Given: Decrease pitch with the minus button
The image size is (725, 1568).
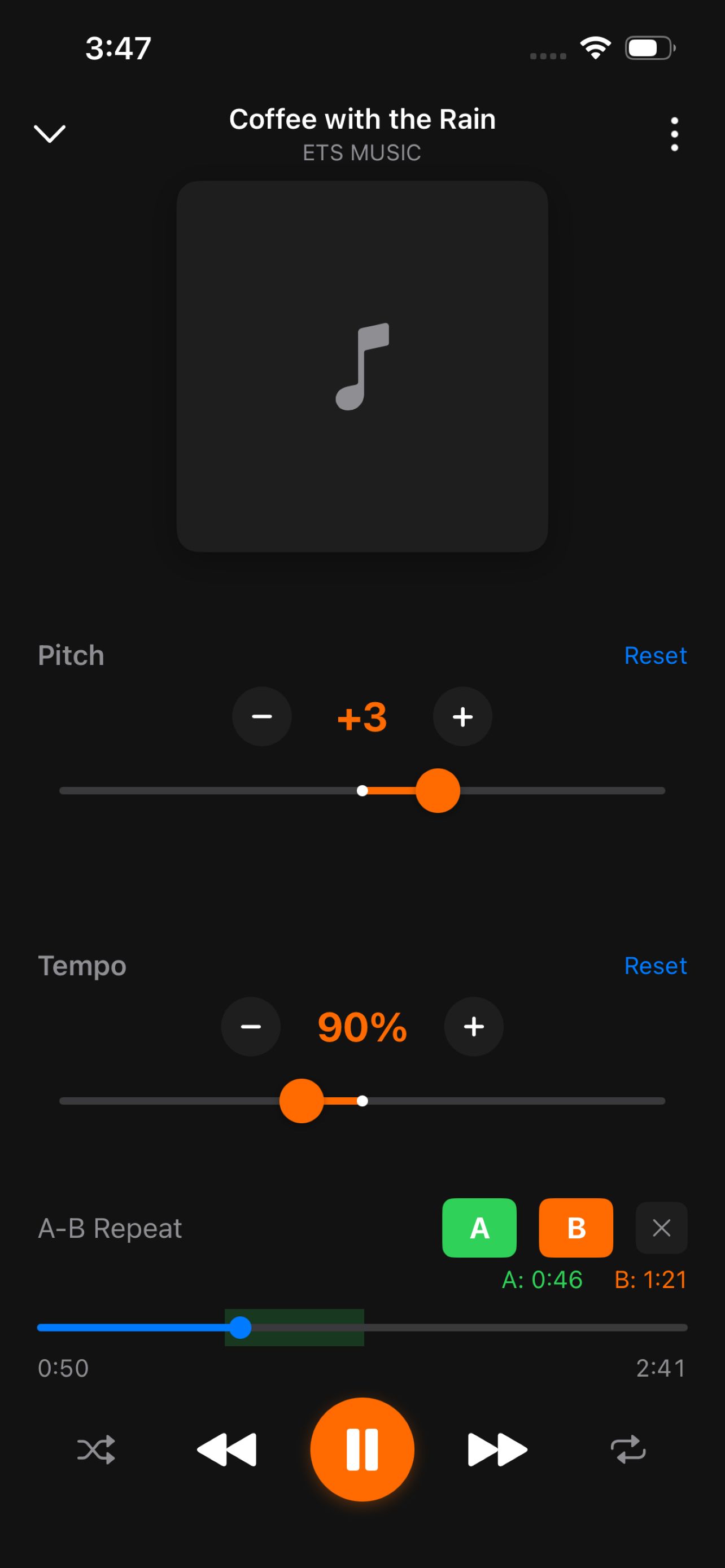Looking at the screenshot, I should (262, 716).
